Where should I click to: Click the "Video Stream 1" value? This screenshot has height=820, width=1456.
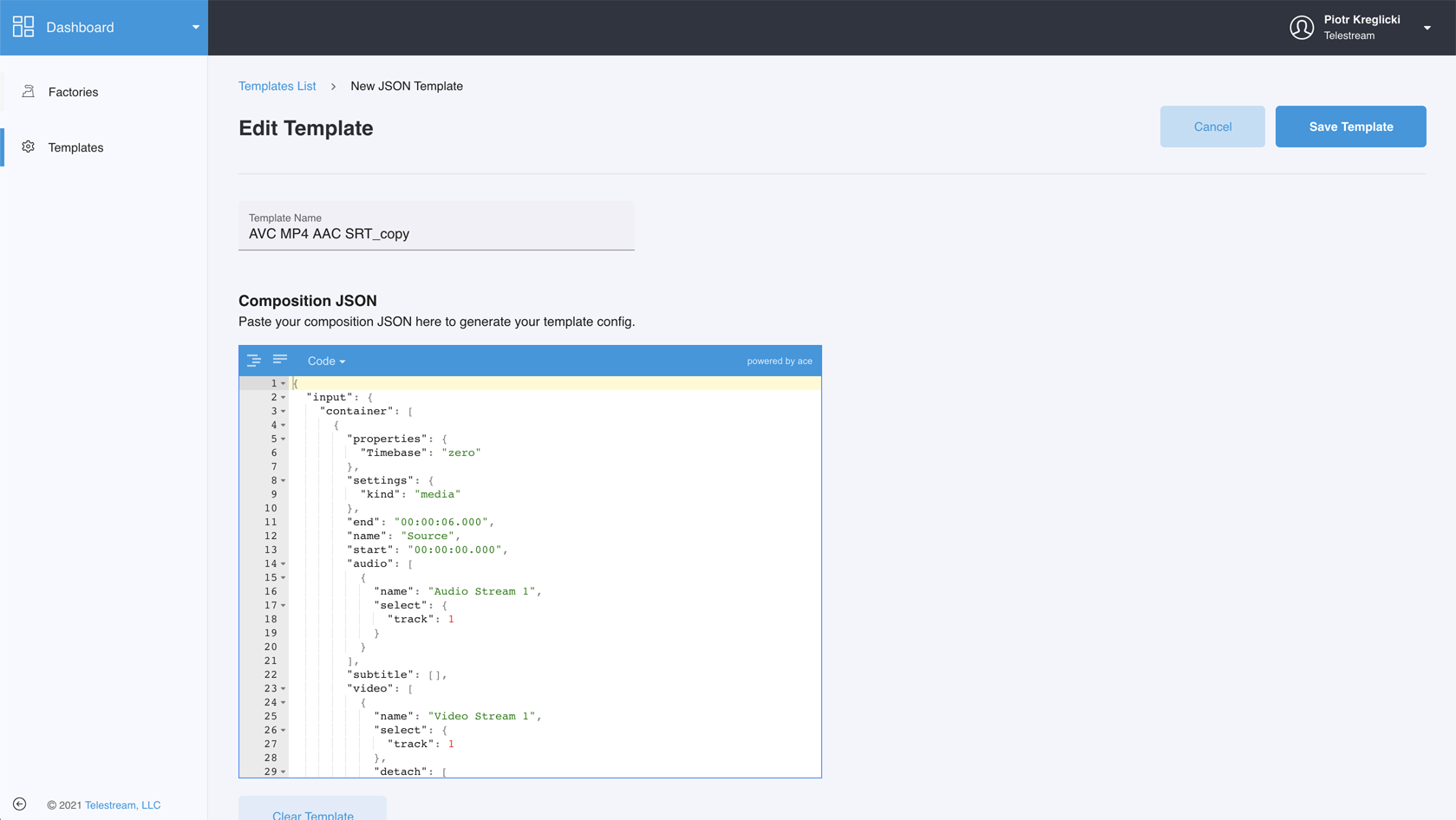tap(481, 716)
